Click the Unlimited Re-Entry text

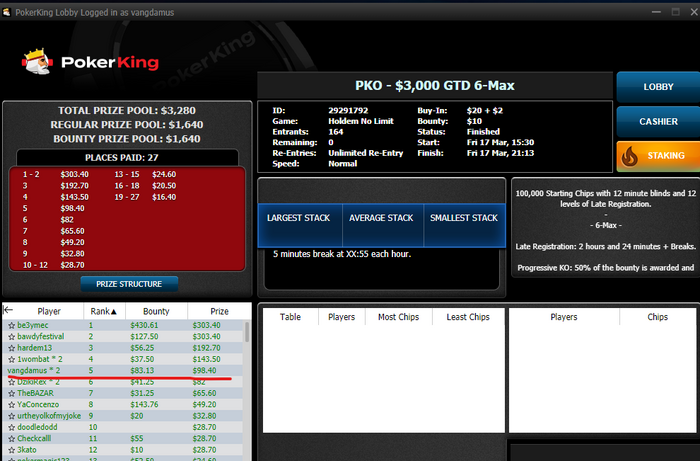pos(366,153)
